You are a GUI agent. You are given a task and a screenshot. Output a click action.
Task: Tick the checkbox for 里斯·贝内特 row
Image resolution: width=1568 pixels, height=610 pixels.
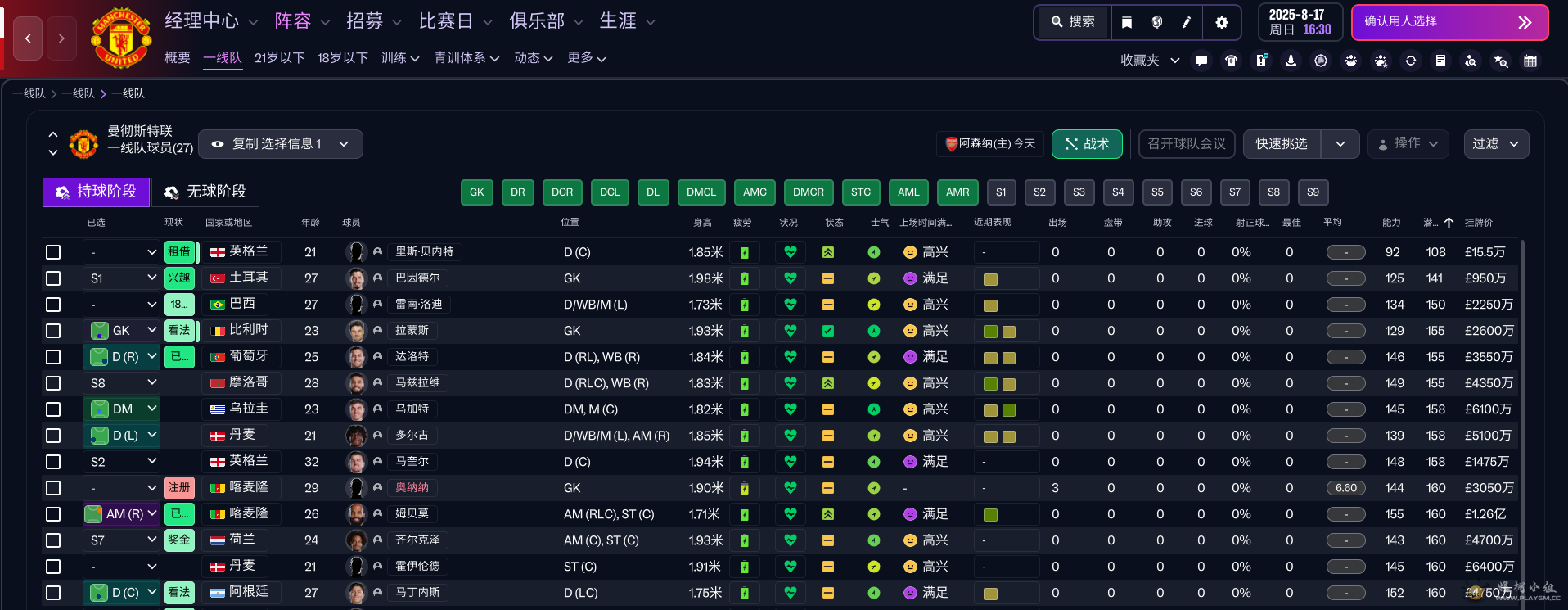click(53, 252)
